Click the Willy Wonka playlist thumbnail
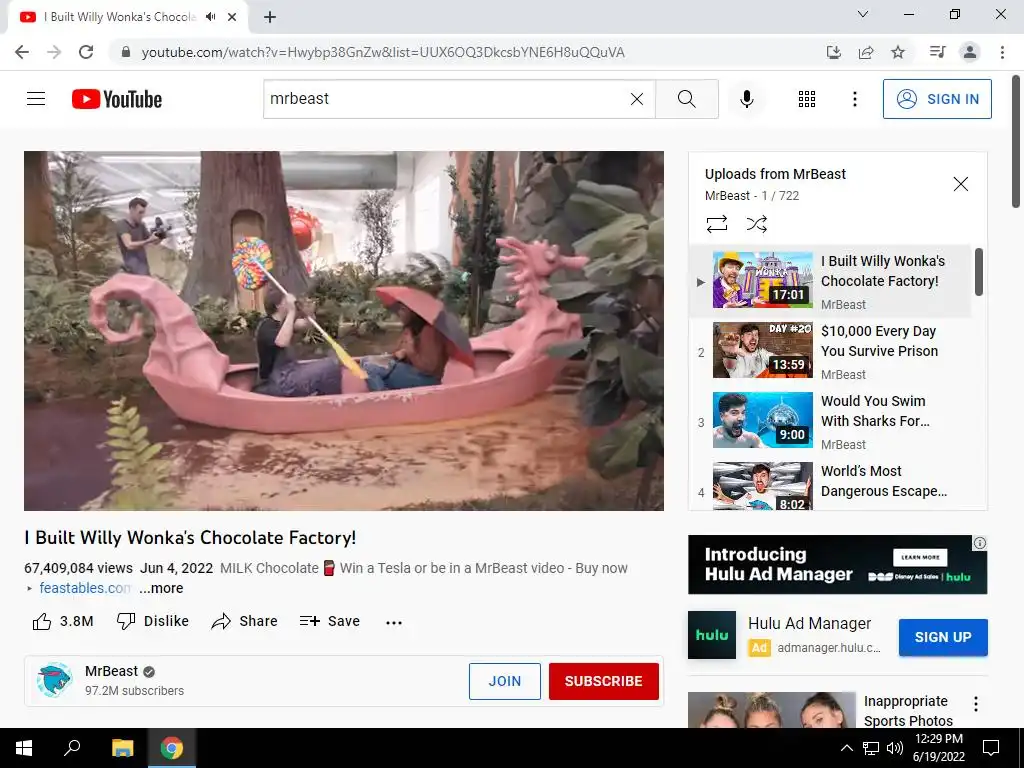Screen dimensions: 1024x768 click(762, 280)
